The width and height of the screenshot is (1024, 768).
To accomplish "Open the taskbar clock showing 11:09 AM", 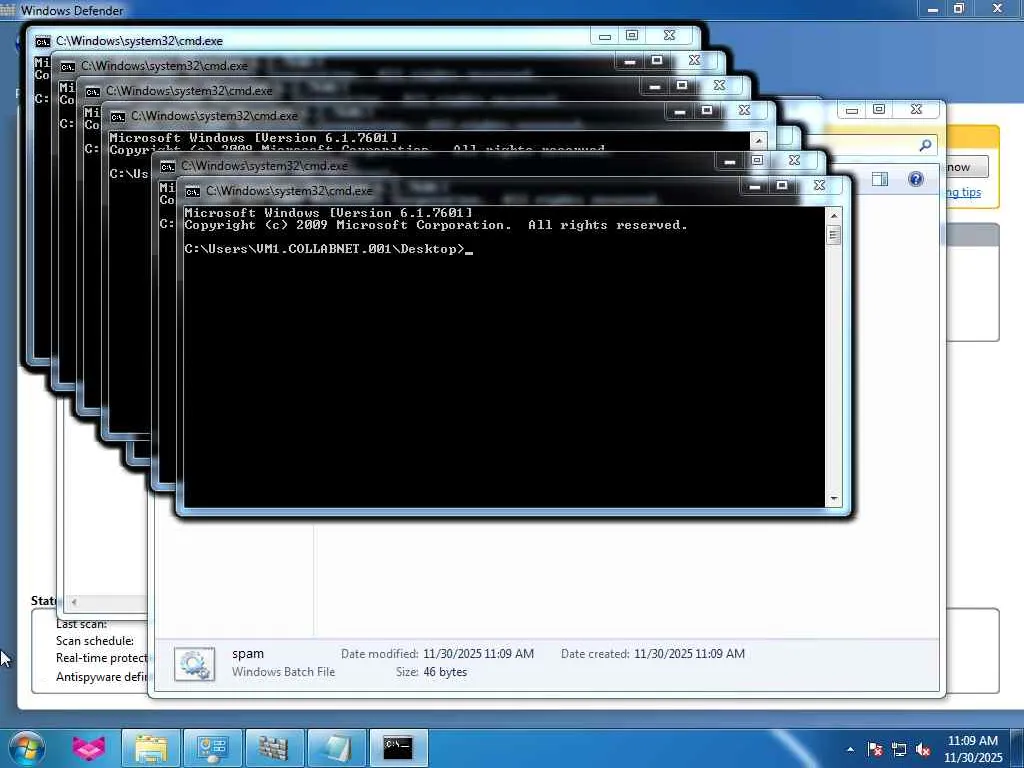I will point(972,749).
